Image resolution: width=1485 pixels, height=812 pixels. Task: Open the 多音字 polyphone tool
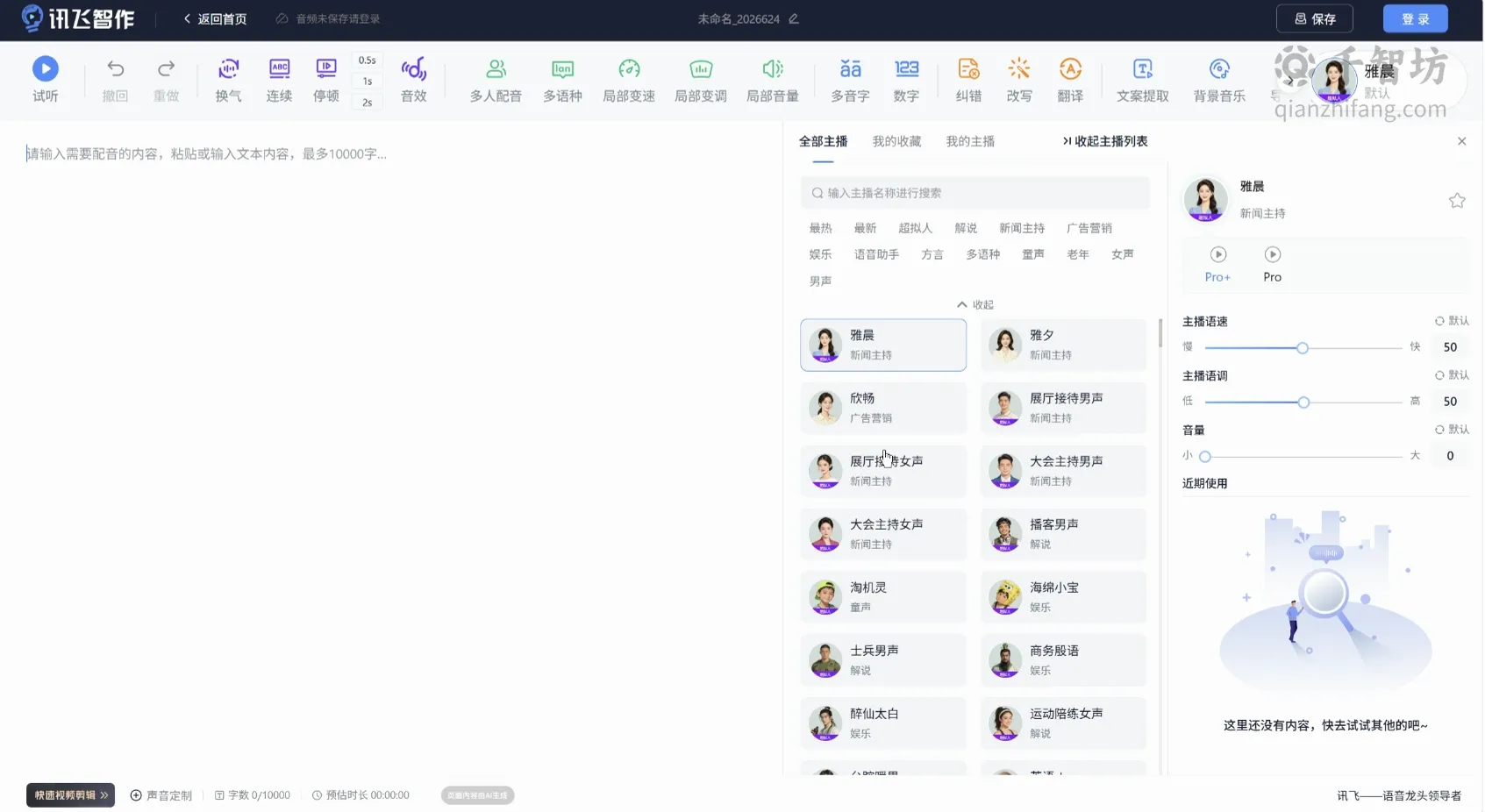[850, 80]
